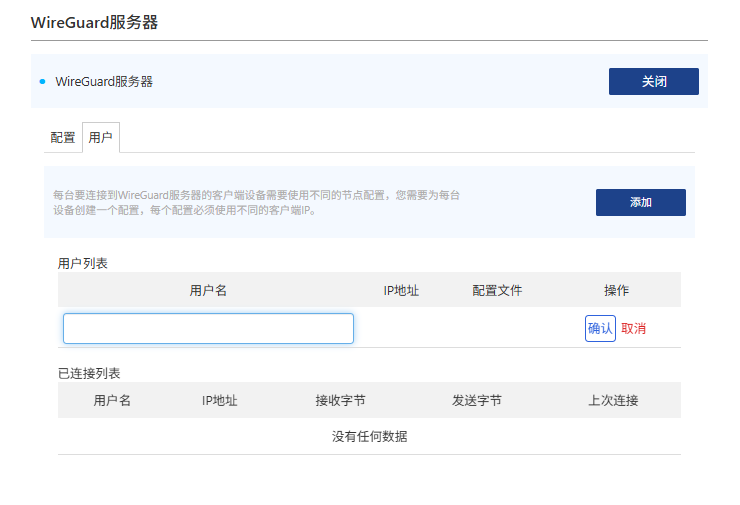Click the 添加 button to add a user
The image size is (740, 505).
tap(640, 202)
